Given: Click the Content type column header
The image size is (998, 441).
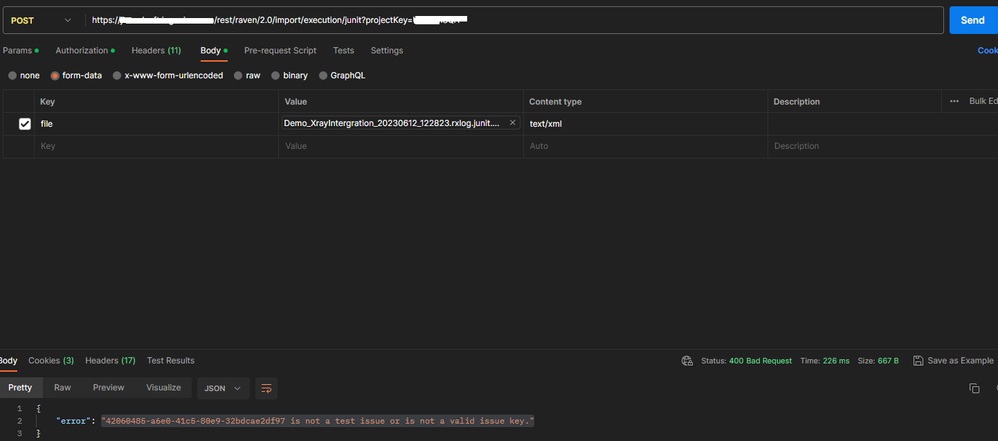Looking at the screenshot, I should pos(555,102).
